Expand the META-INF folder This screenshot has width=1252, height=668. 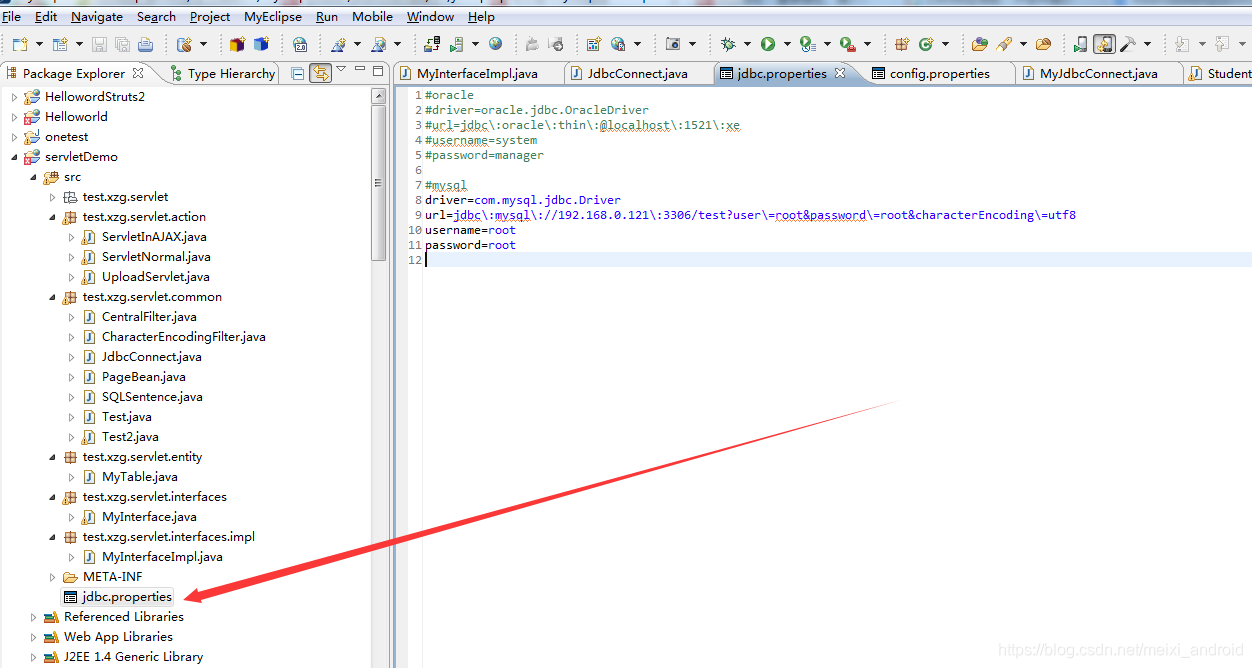tap(52, 577)
